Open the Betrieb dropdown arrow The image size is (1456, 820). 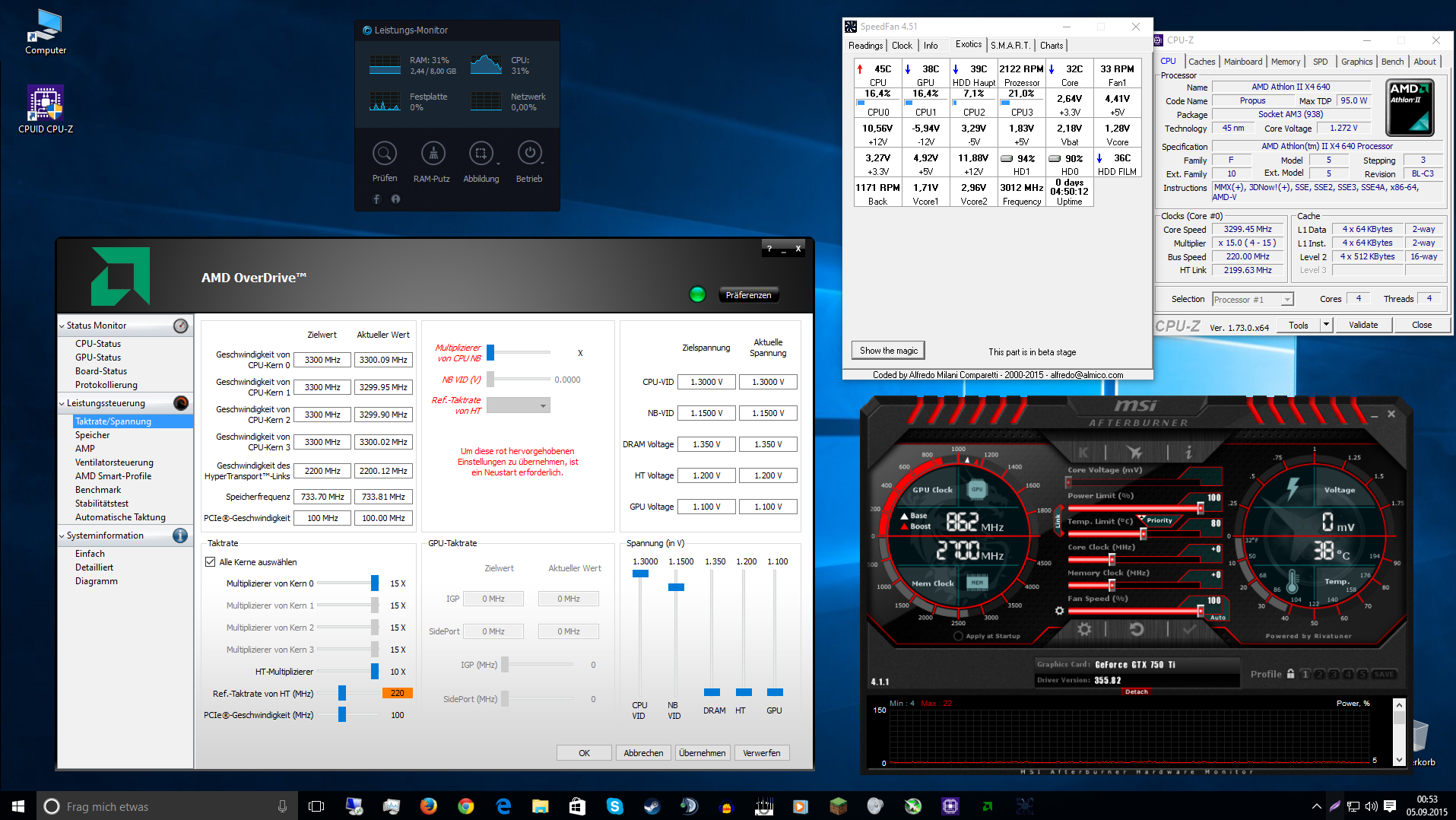pyautogui.click(x=543, y=164)
